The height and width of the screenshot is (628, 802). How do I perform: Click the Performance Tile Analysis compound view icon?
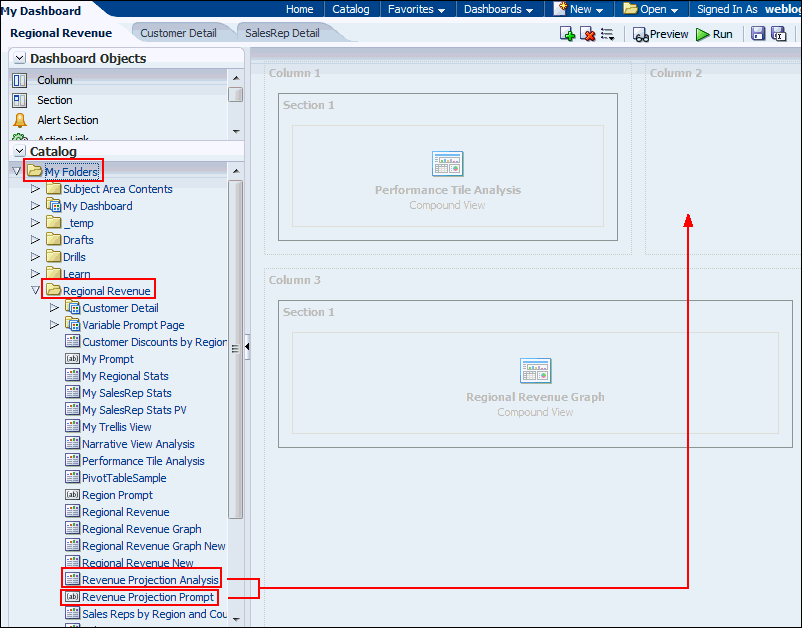(448, 164)
